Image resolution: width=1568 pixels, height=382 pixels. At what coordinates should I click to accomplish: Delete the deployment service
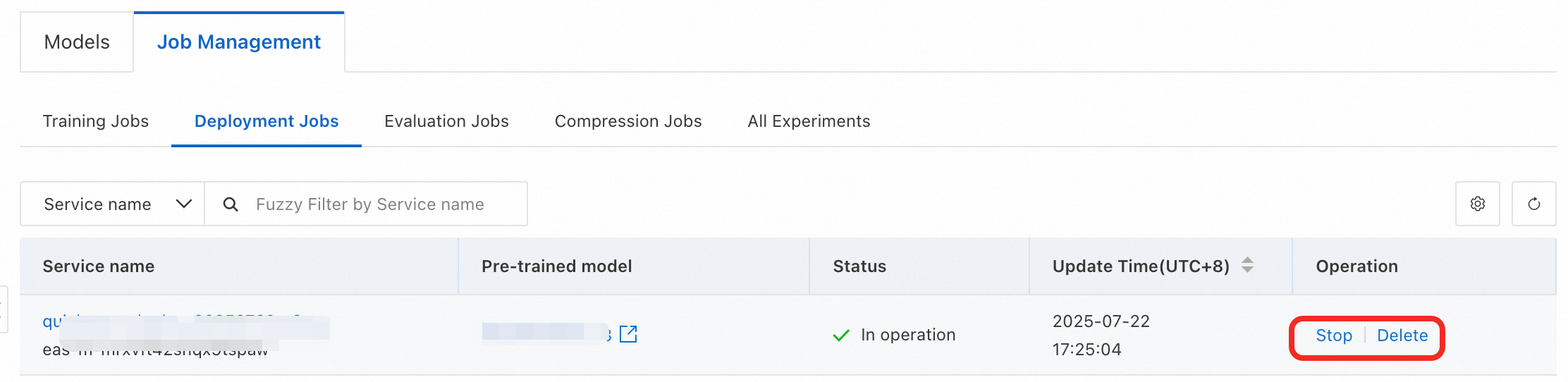[1402, 335]
